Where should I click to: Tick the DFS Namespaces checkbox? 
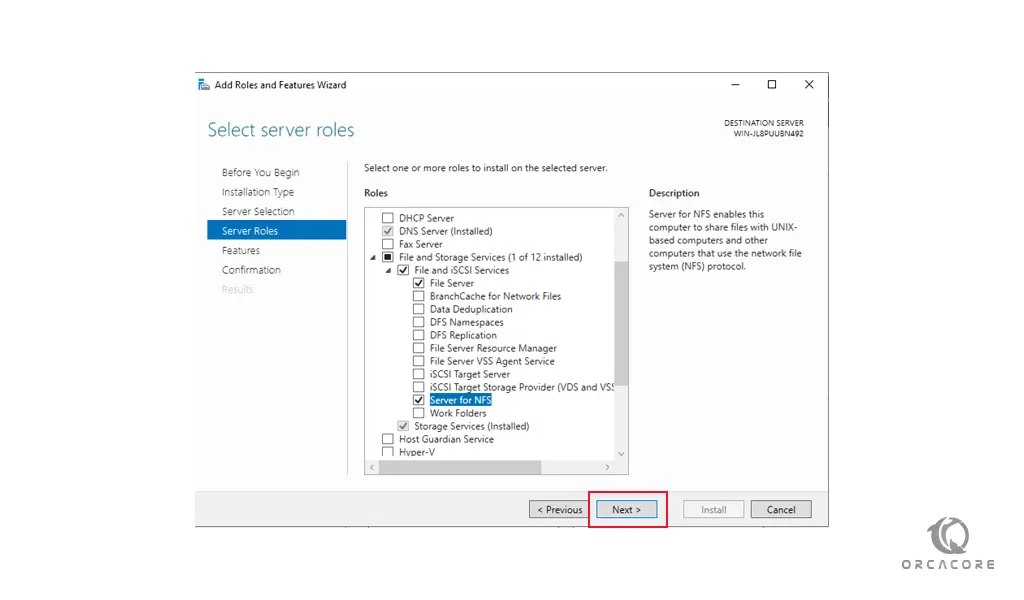[419, 323]
